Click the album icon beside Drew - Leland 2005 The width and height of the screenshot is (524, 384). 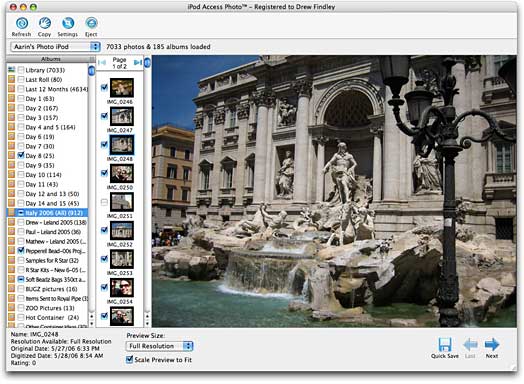point(12,222)
